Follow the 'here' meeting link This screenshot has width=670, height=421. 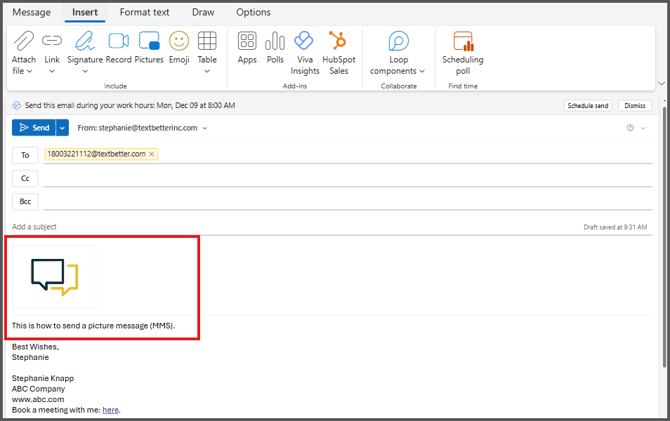click(110, 410)
